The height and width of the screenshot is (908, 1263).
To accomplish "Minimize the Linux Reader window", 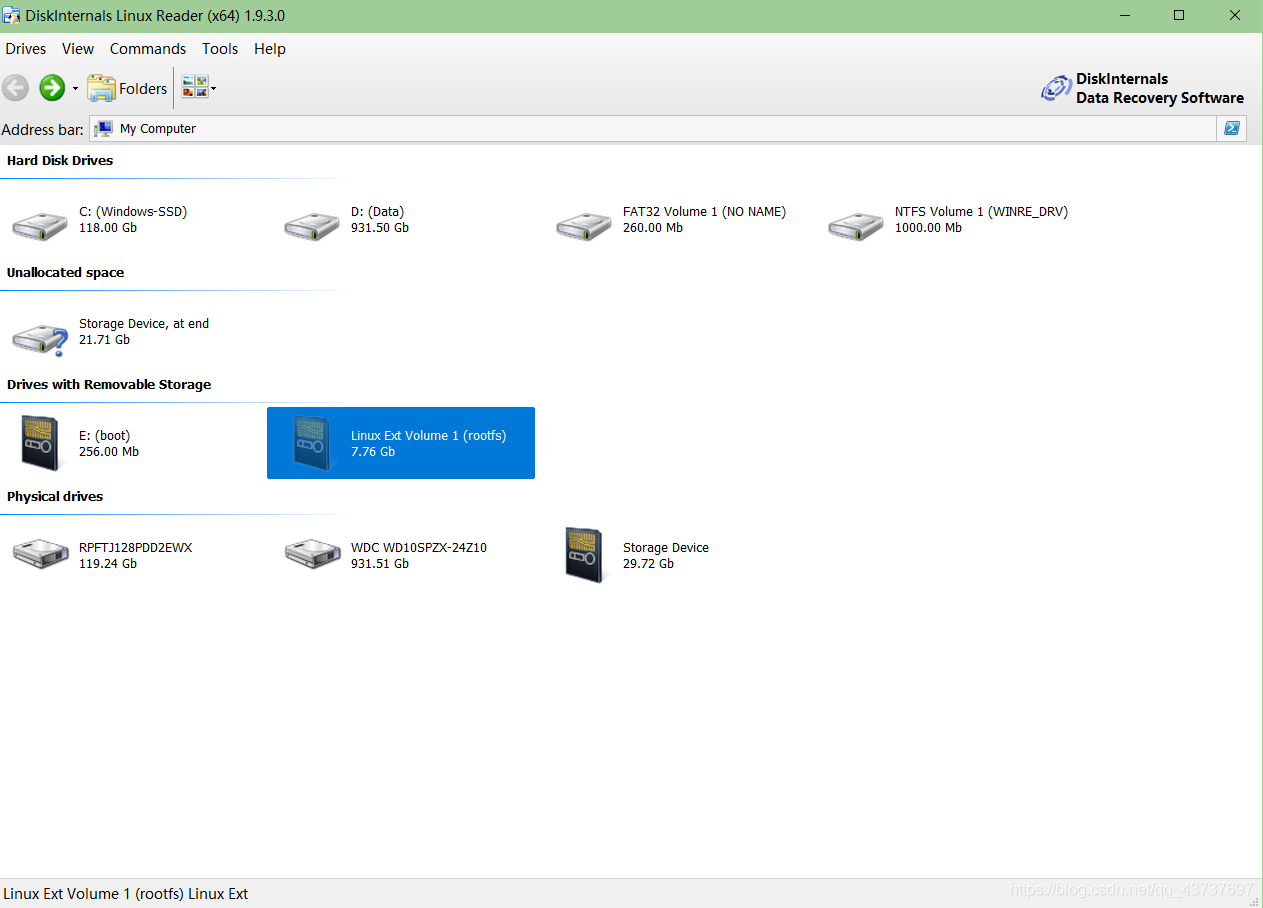I will (1124, 15).
